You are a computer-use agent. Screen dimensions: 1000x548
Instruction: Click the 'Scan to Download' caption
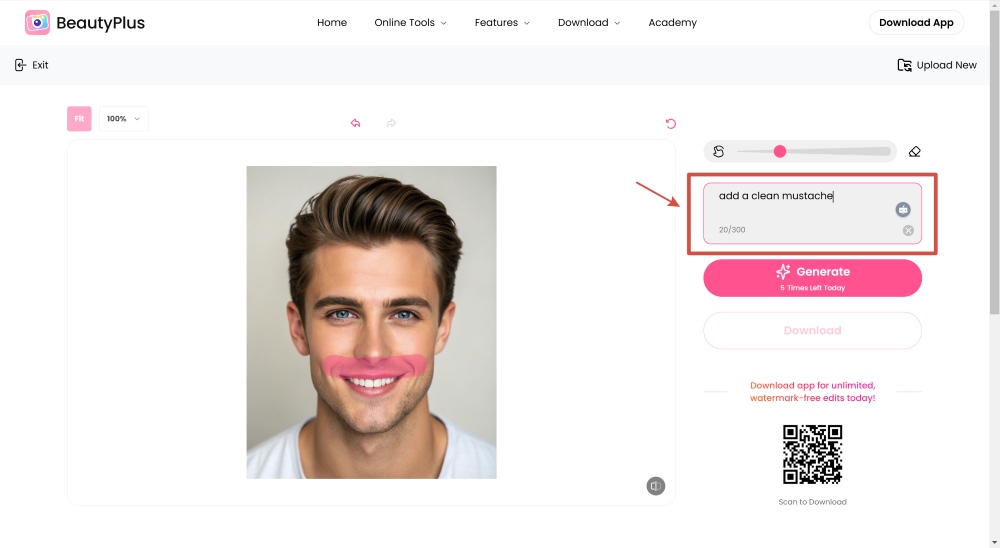coord(812,502)
